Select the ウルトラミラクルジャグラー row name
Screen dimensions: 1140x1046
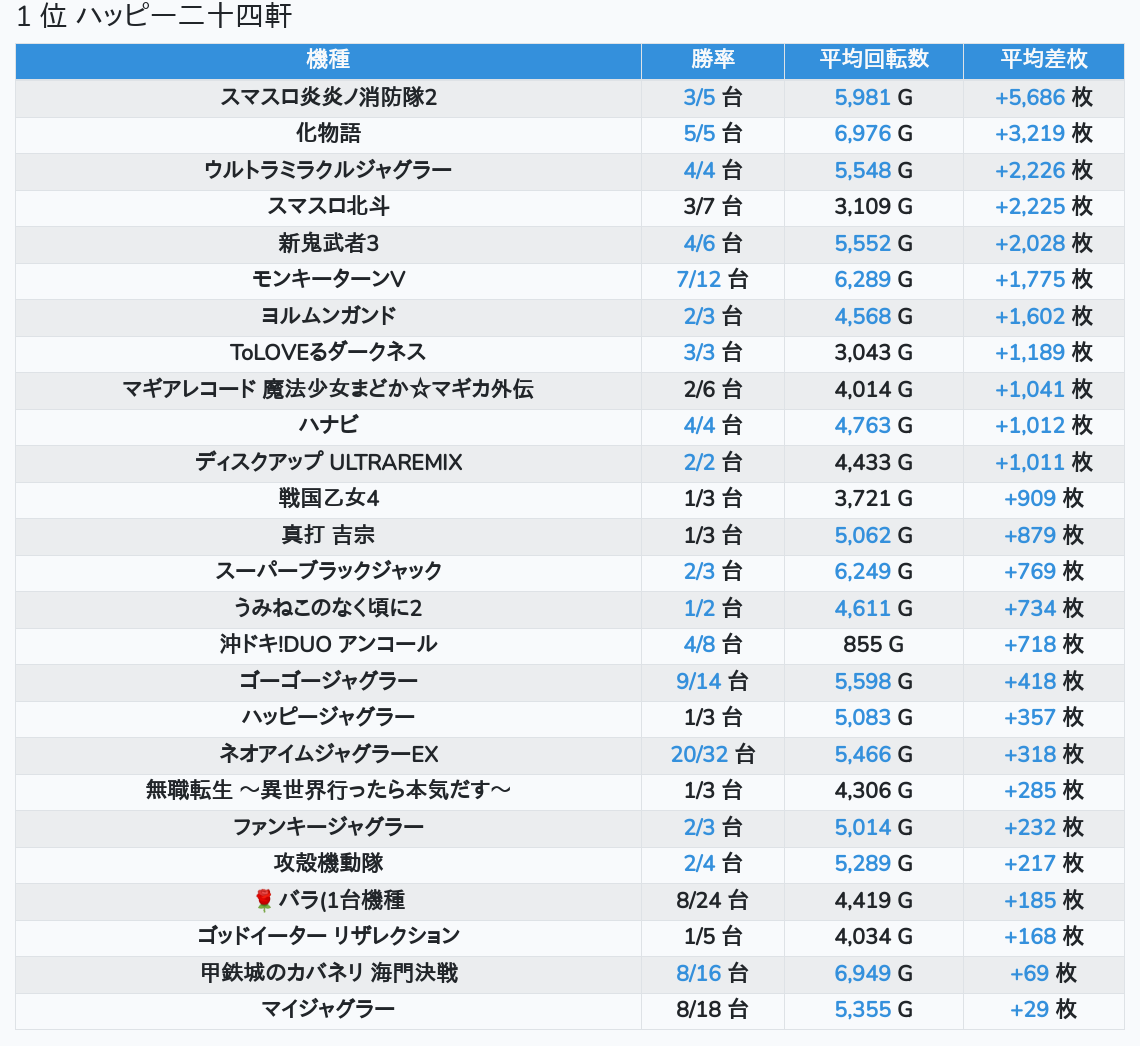[328, 170]
